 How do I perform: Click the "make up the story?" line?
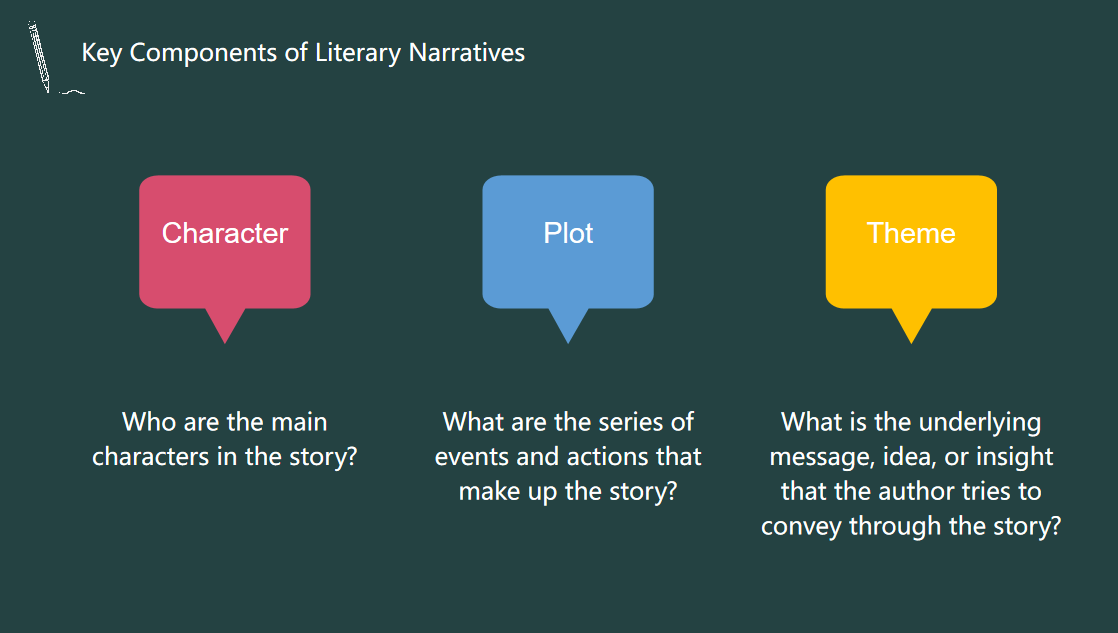tap(568, 492)
